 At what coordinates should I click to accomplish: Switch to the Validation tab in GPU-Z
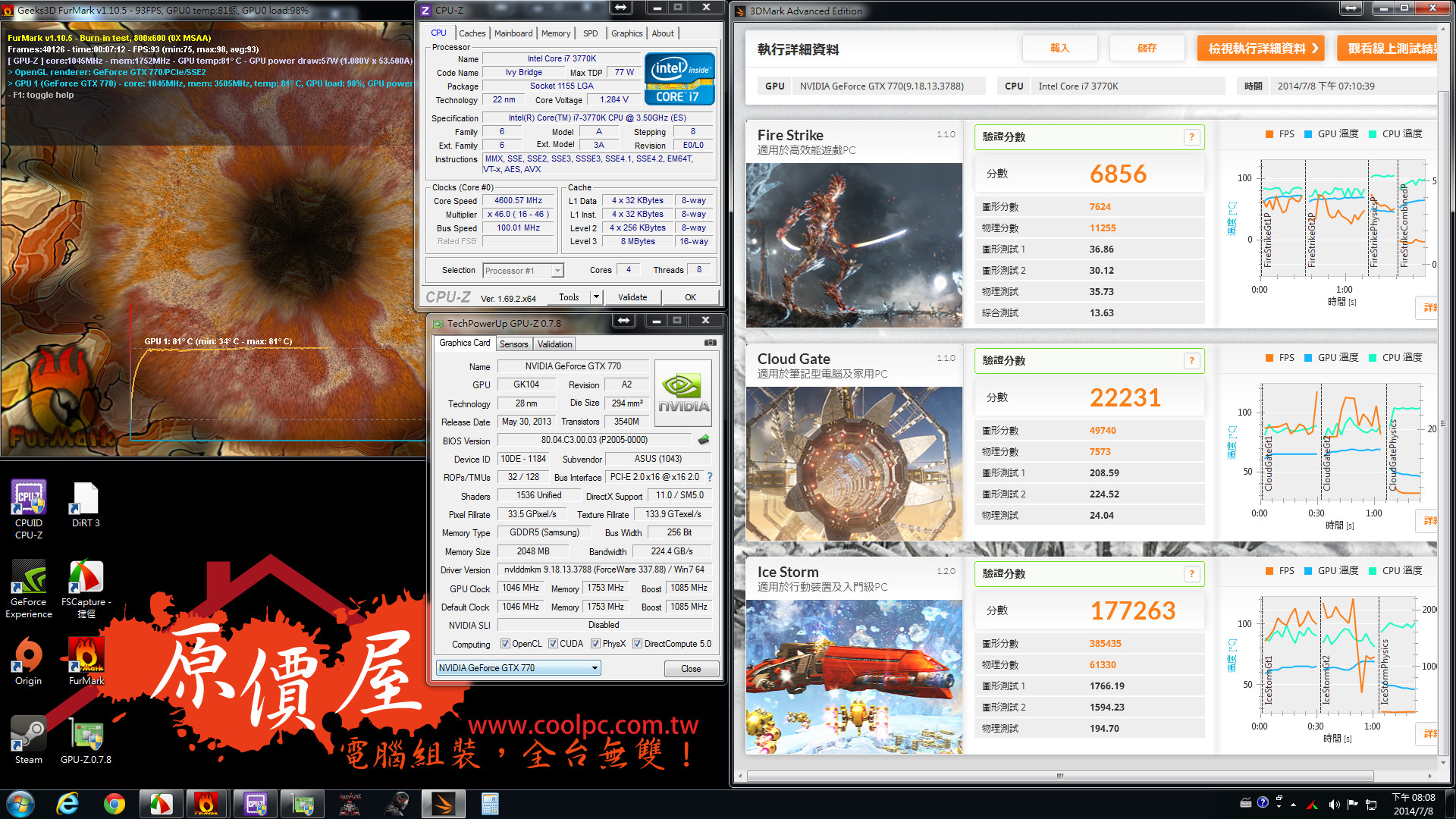tap(554, 344)
